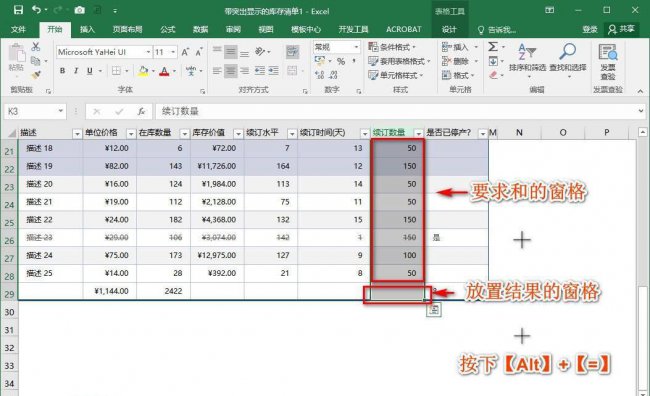Click the AutoSum sigma icon
Image resolution: width=650 pixels, height=396 pixels.
493,46
